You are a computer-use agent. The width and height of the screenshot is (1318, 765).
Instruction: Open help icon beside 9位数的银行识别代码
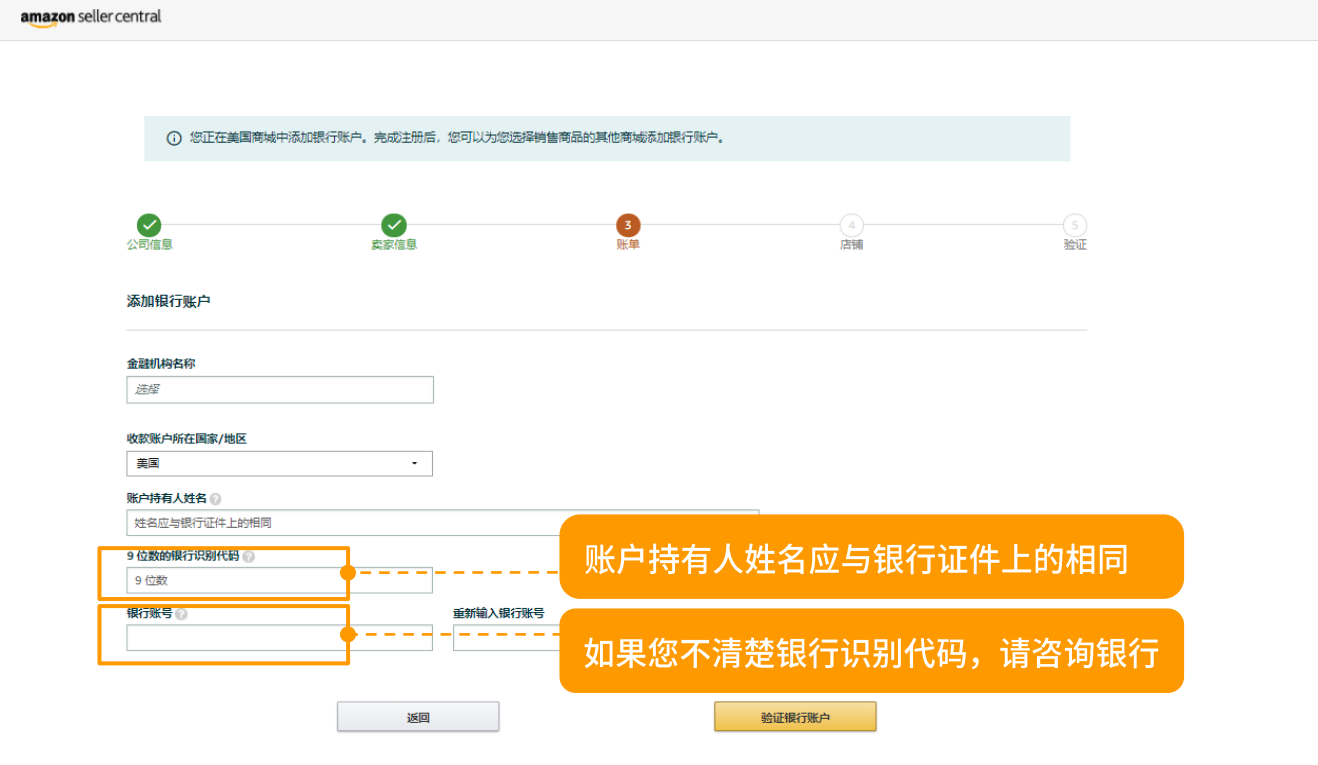click(x=248, y=556)
